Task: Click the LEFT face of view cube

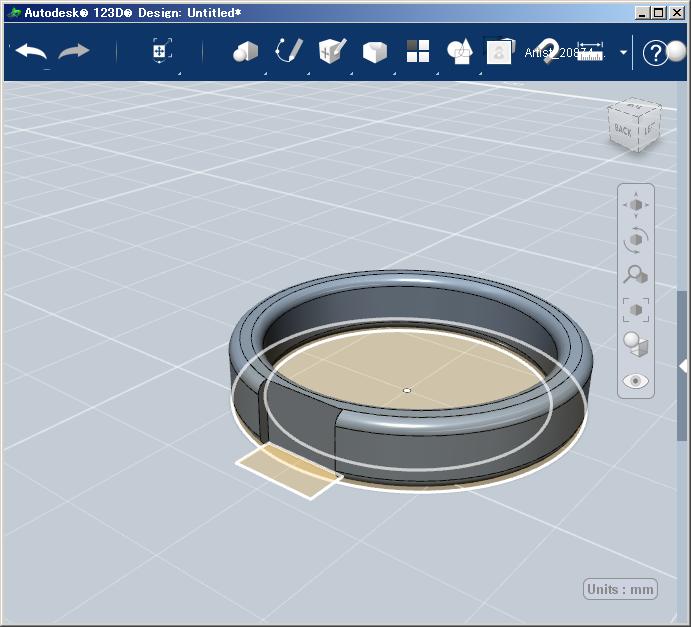Action: point(650,128)
